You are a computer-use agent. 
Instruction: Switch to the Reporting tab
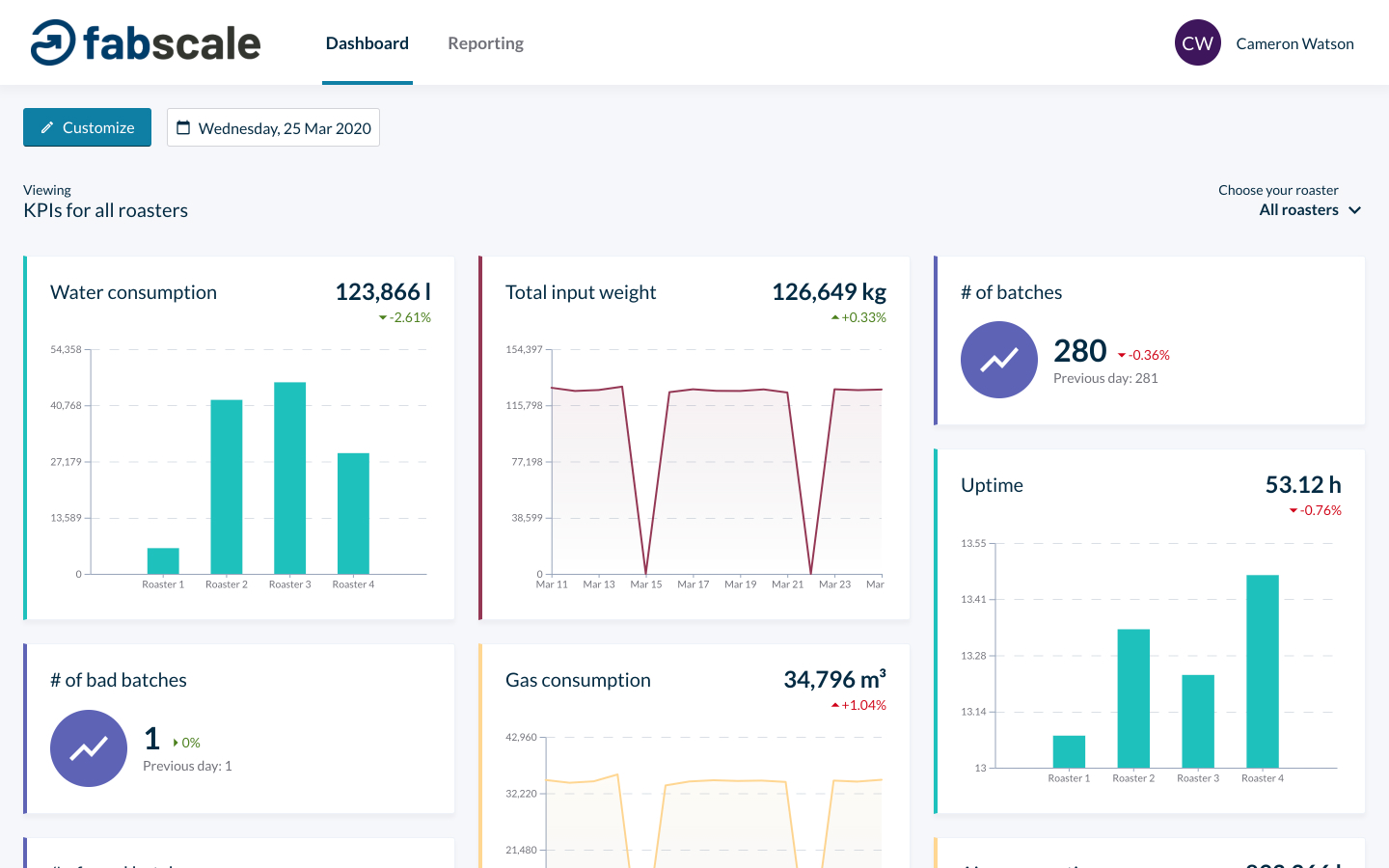click(x=485, y=43)
